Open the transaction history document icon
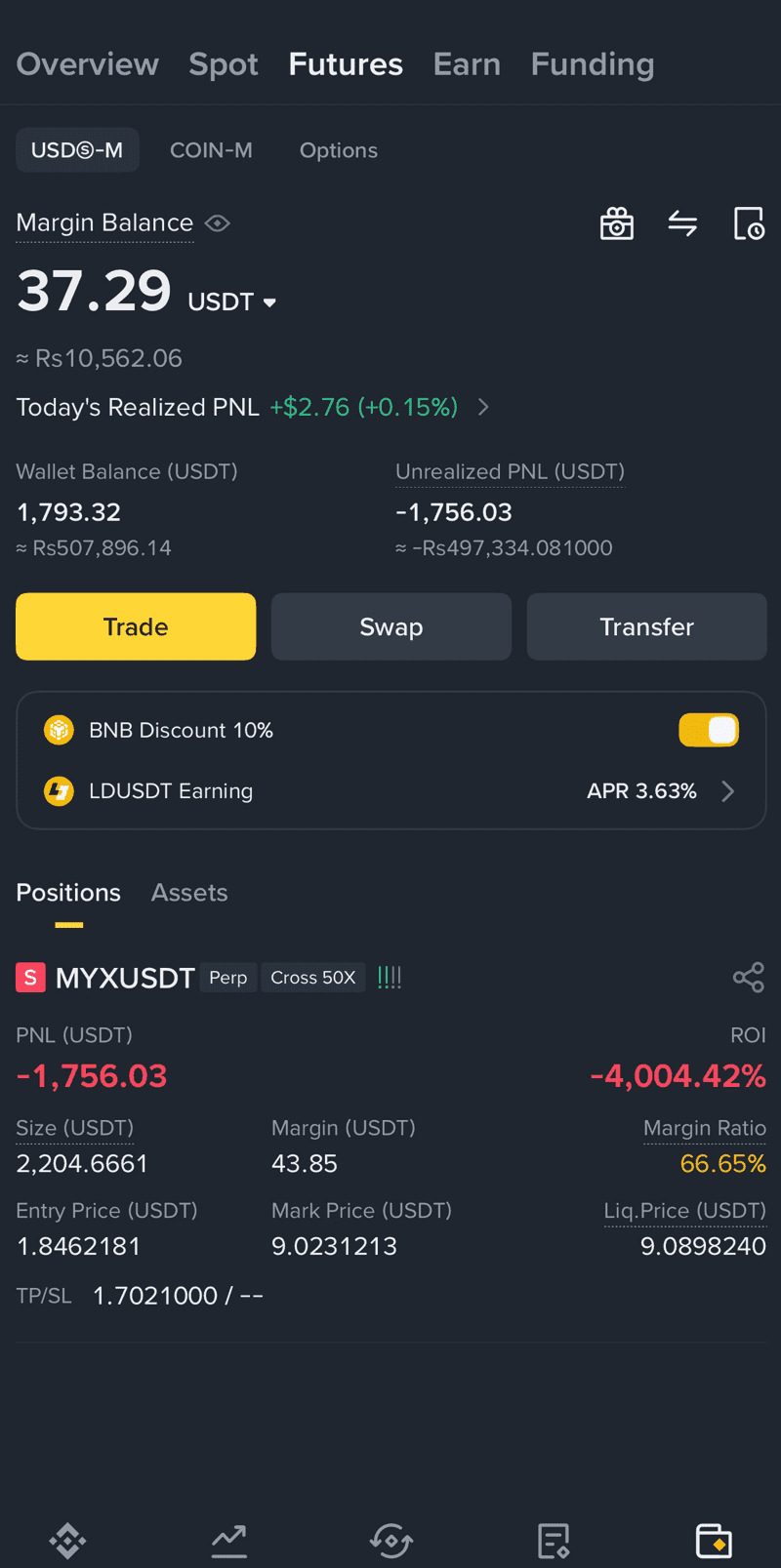Image resolution: width=781 pixels, height=1568 pixels. coord(749,223)
